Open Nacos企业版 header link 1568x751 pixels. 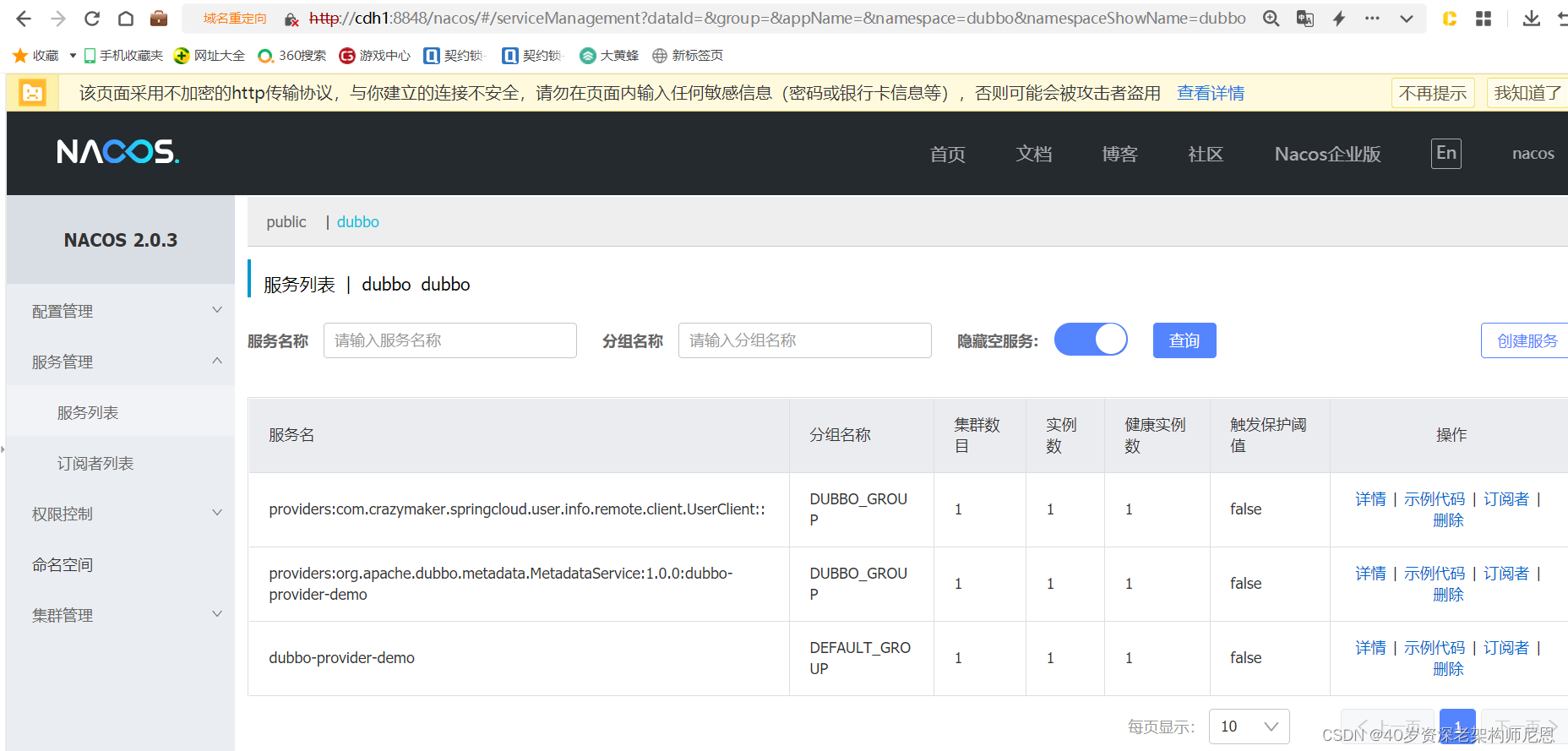click(x=1328, y=154)
